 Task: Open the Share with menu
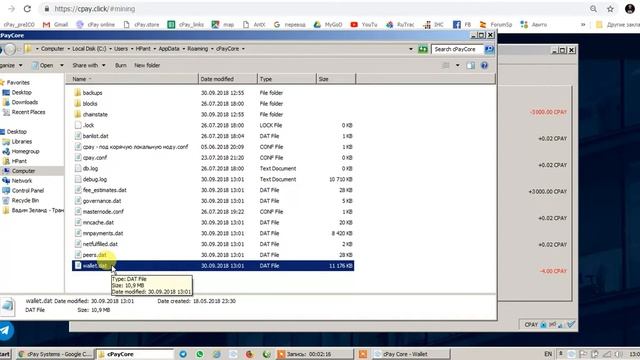tap(89, 65)
